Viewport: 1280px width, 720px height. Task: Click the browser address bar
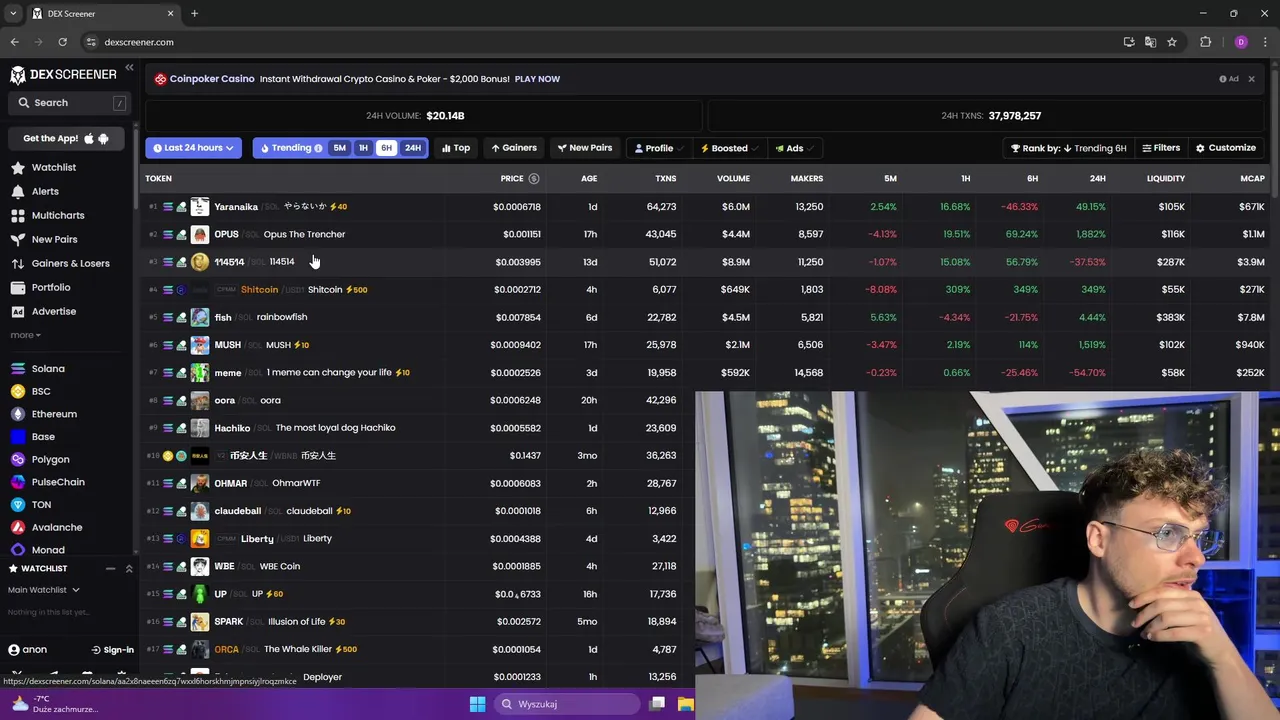point(600,42)
